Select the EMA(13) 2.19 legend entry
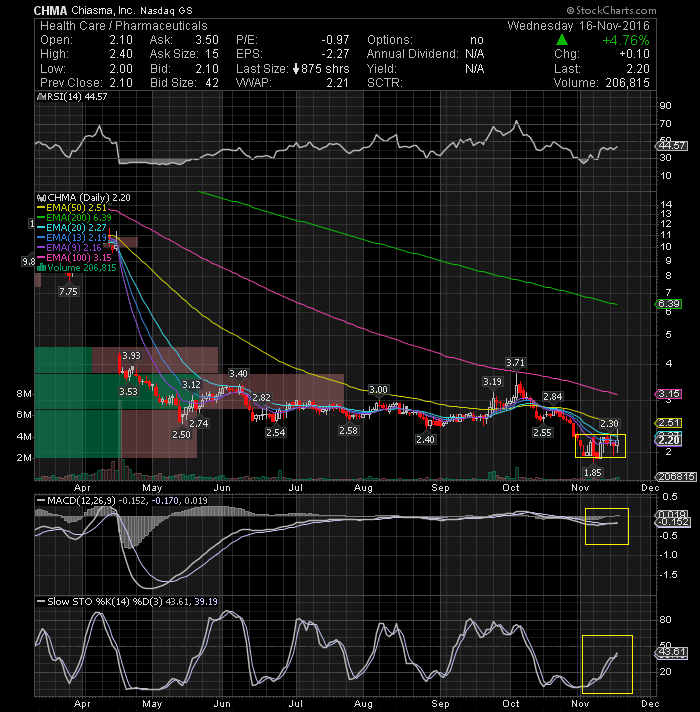 (x=72, y=237)
